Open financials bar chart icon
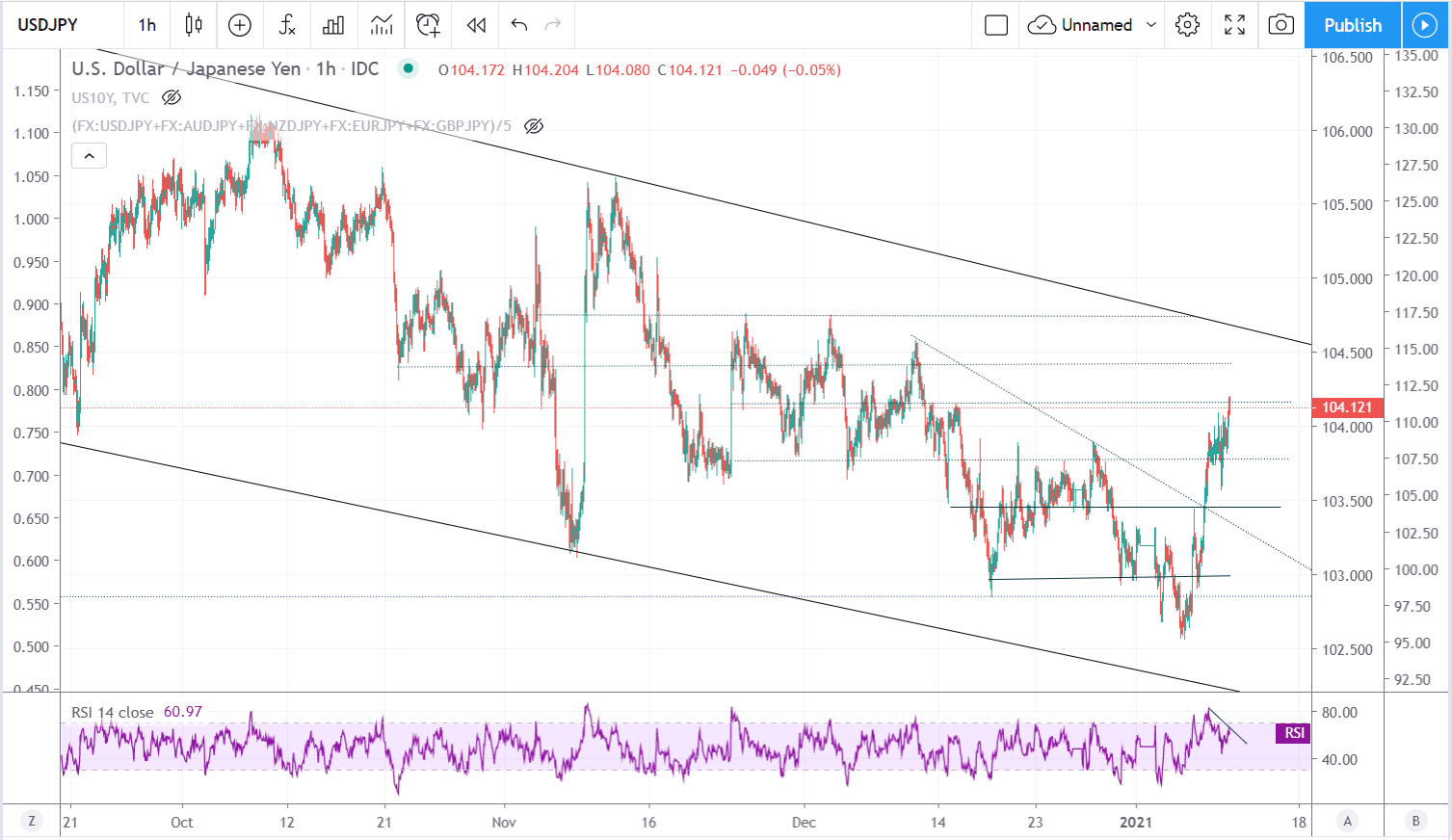The width and height of the screenshot is (1452, 840). (x=333, y=25)
